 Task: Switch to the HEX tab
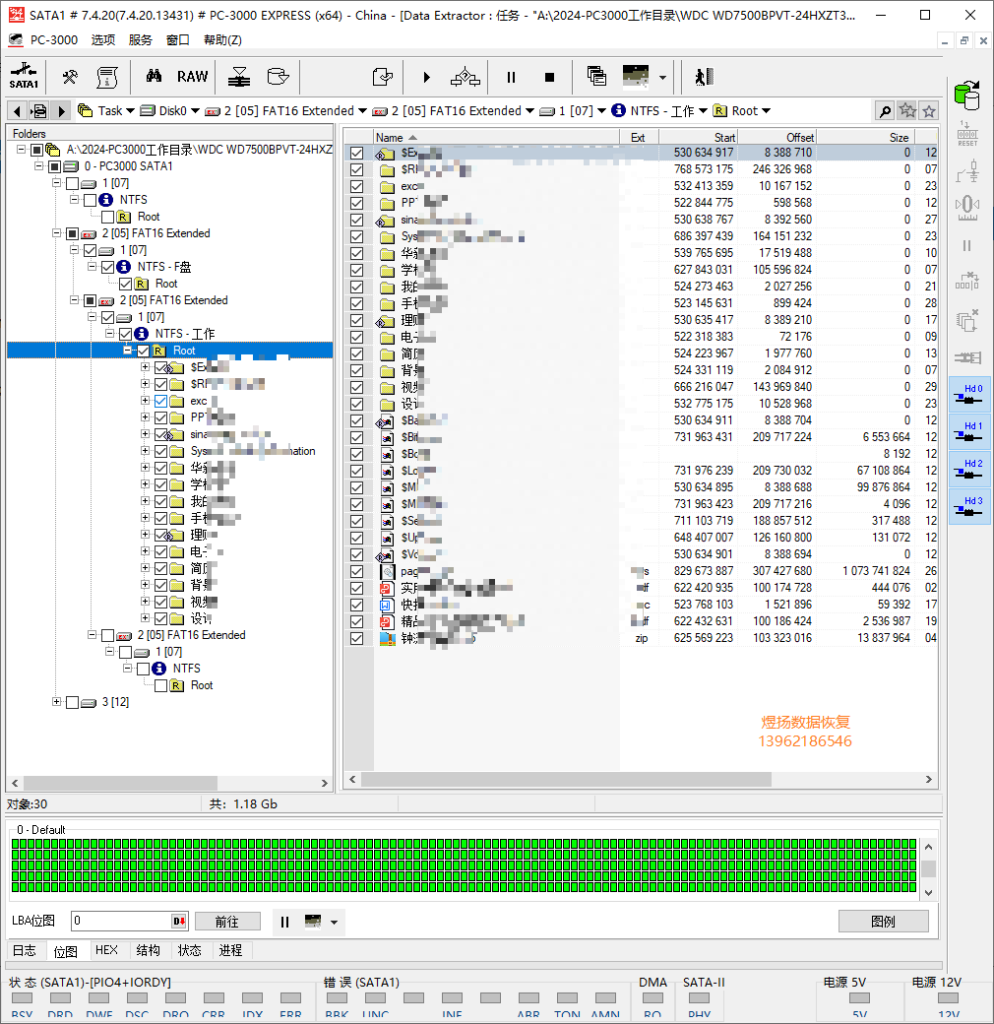click(106, 950)
